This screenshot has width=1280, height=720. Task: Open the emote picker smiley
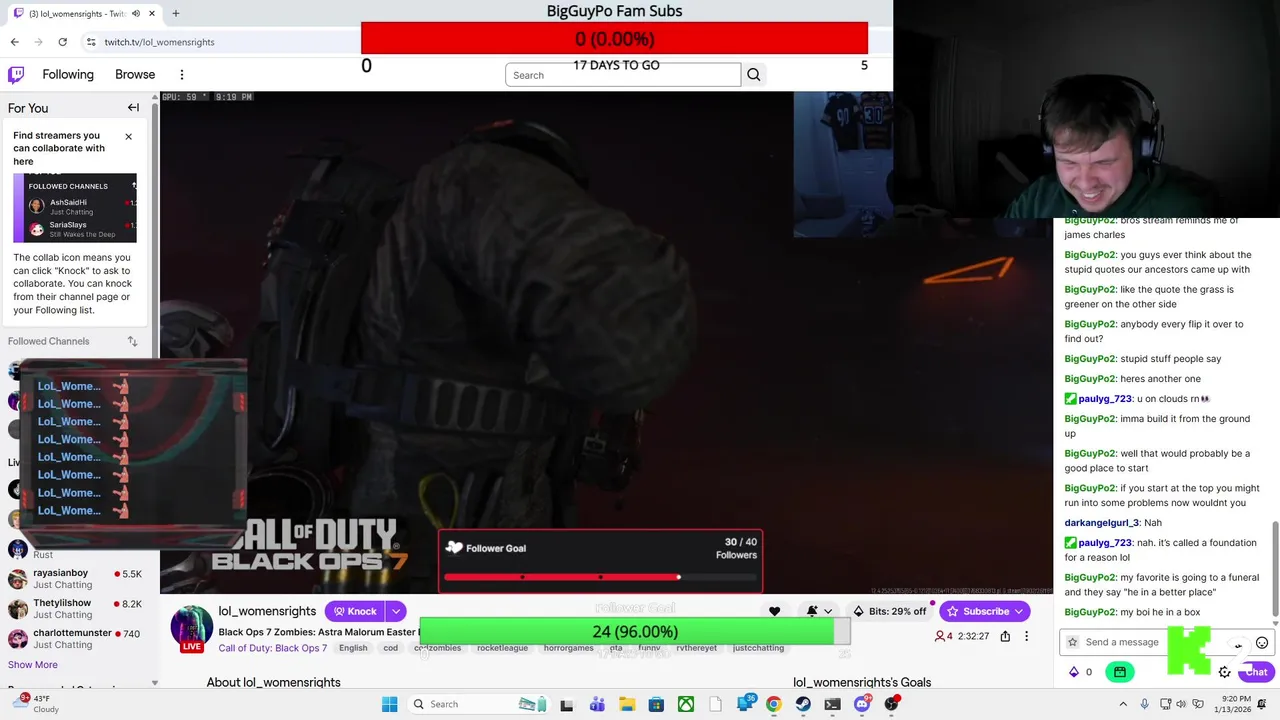[1261, 642]
